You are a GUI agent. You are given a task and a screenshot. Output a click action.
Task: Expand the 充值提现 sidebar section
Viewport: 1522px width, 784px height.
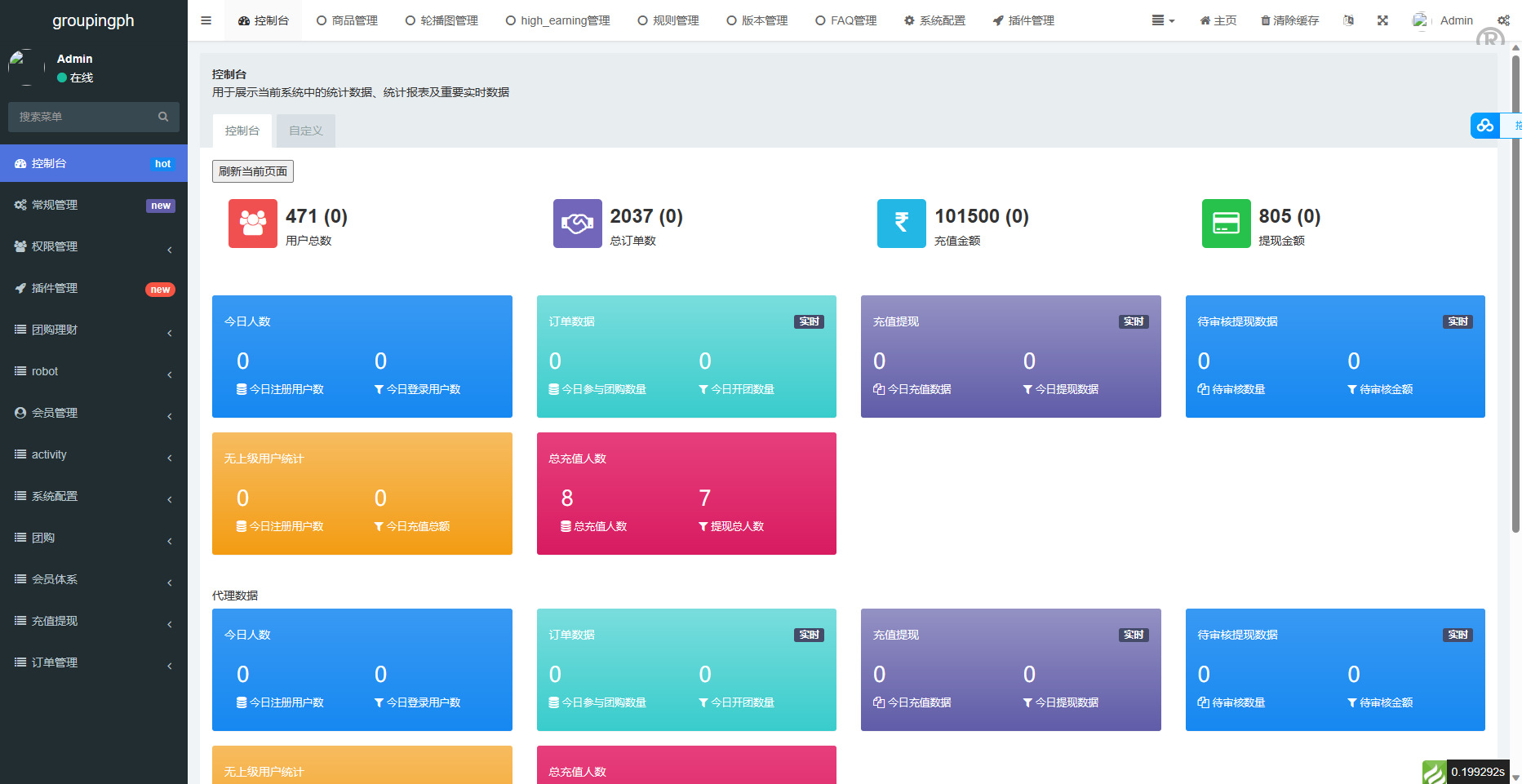(94, 621)
